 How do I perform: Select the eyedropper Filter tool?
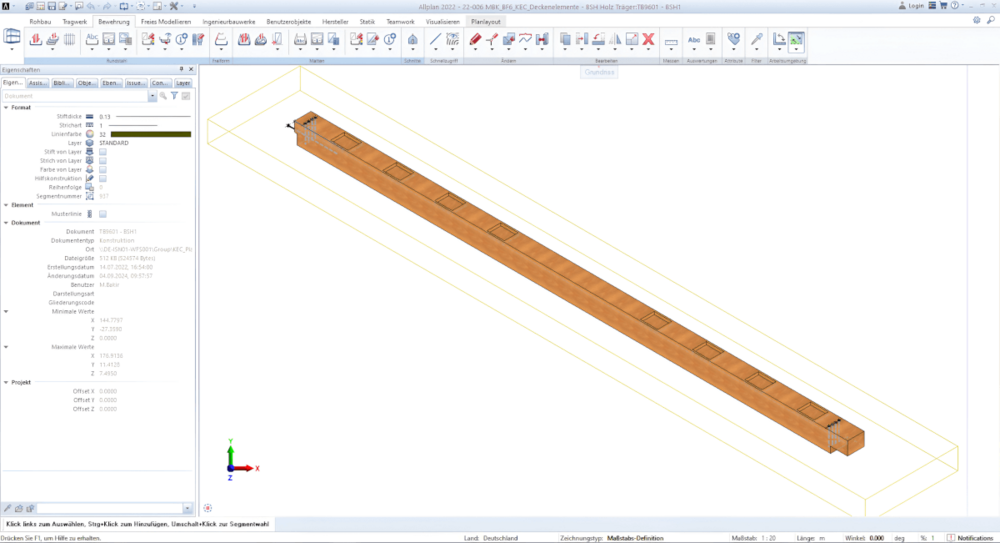(x=757, y=40)
